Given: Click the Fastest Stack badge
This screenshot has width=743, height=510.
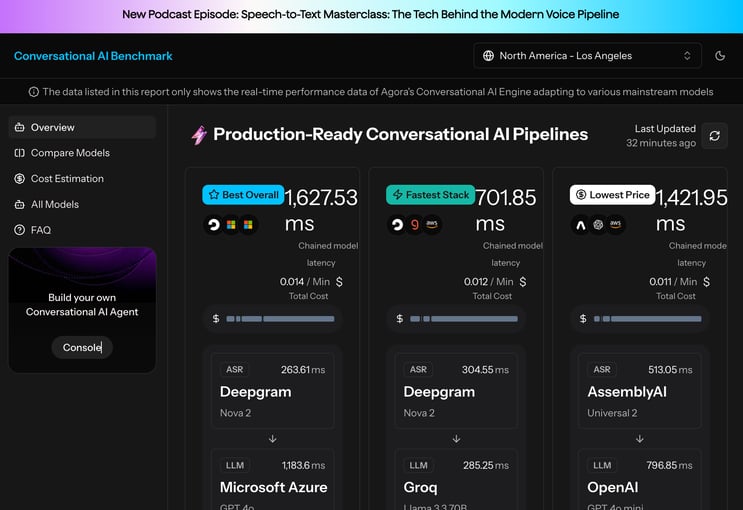Looking at the screenshot, I should [430, 195].
